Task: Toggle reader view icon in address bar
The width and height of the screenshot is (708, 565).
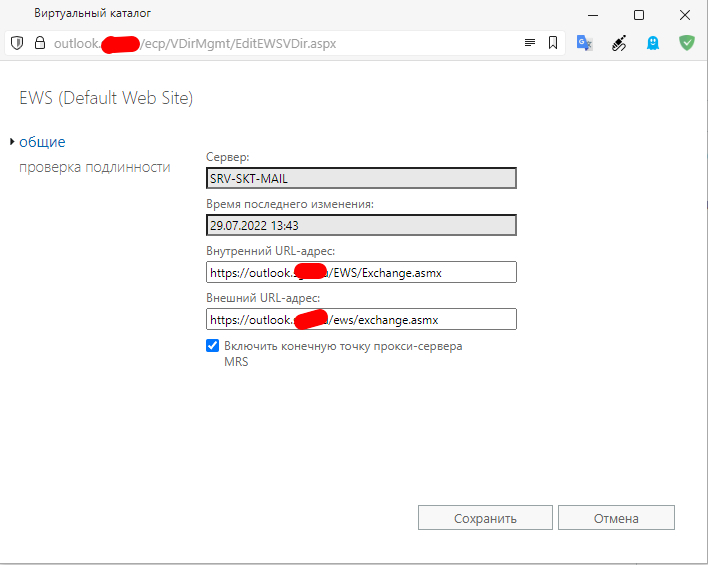Action: [x=530, y=43]
